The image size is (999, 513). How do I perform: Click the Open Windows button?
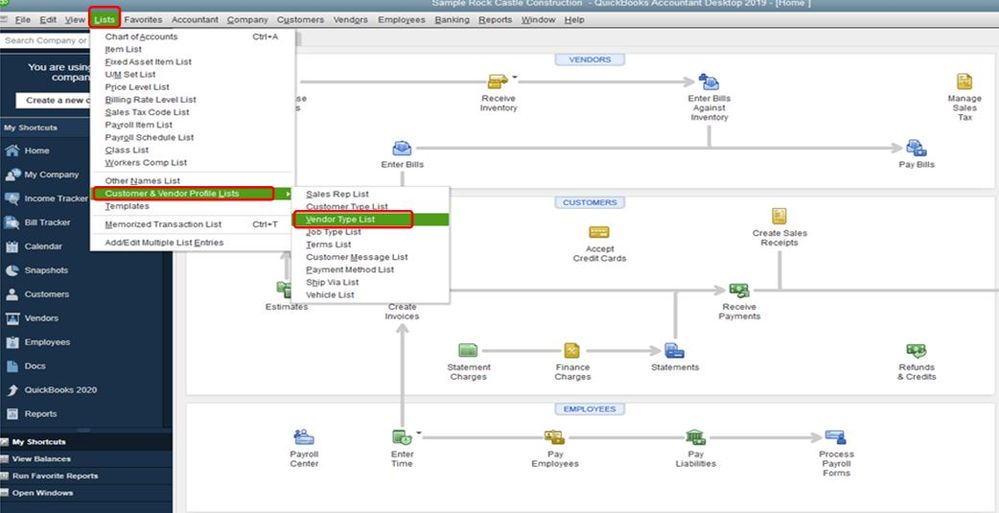point(42,493)
